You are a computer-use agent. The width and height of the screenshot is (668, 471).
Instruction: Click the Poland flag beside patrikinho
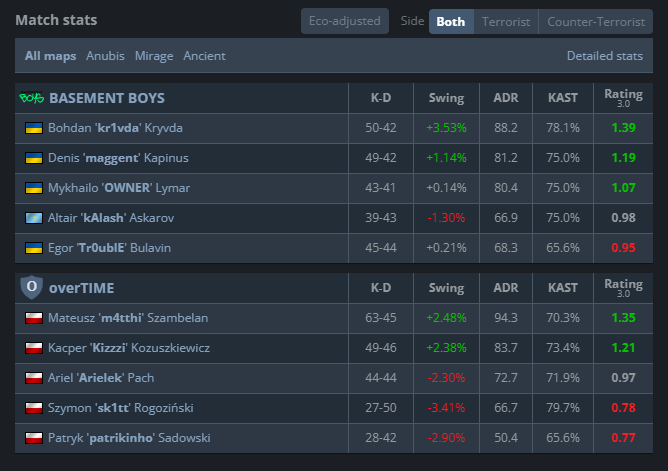[x=34, y=438]
